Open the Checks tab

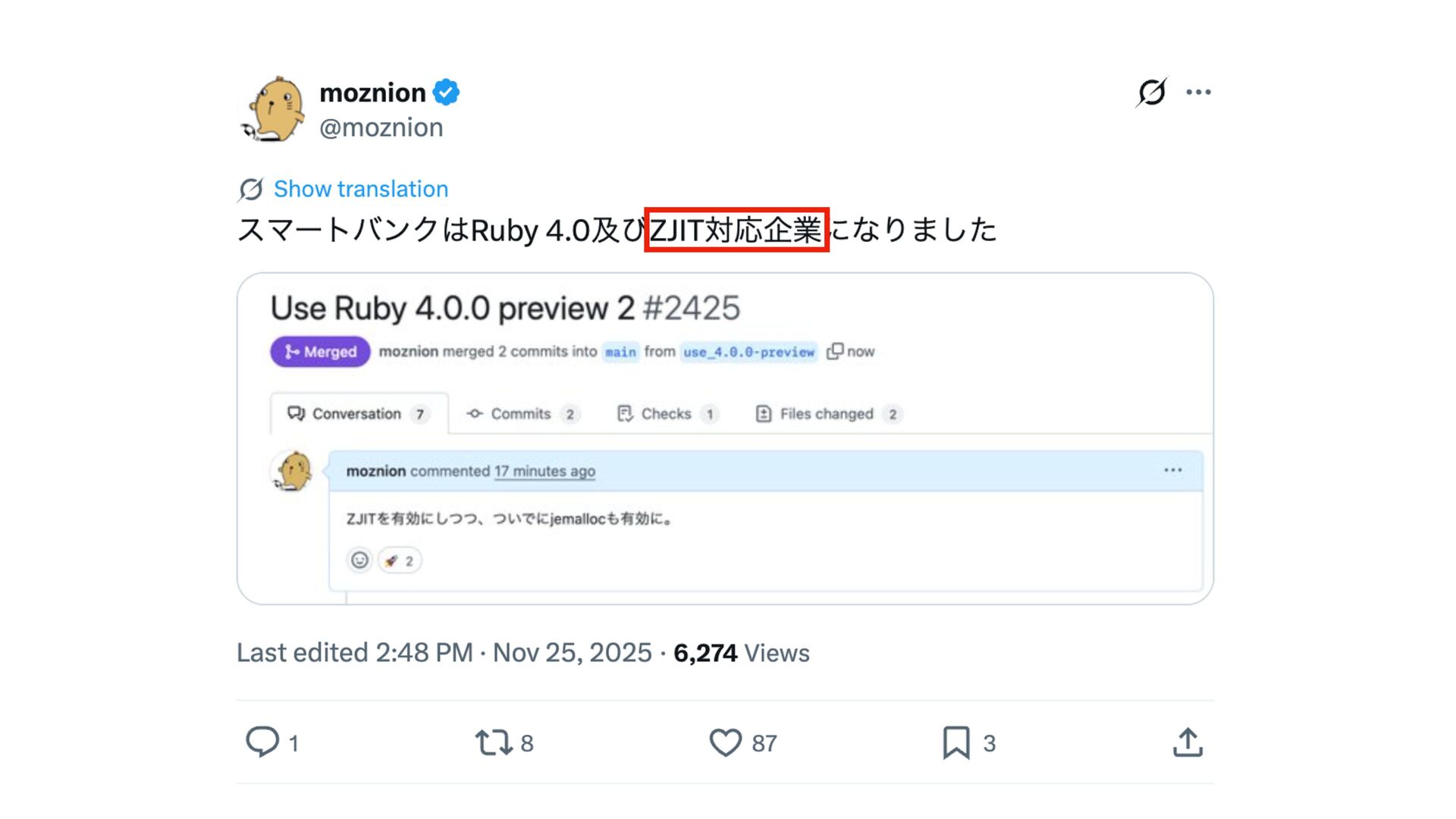pos(666,414)
